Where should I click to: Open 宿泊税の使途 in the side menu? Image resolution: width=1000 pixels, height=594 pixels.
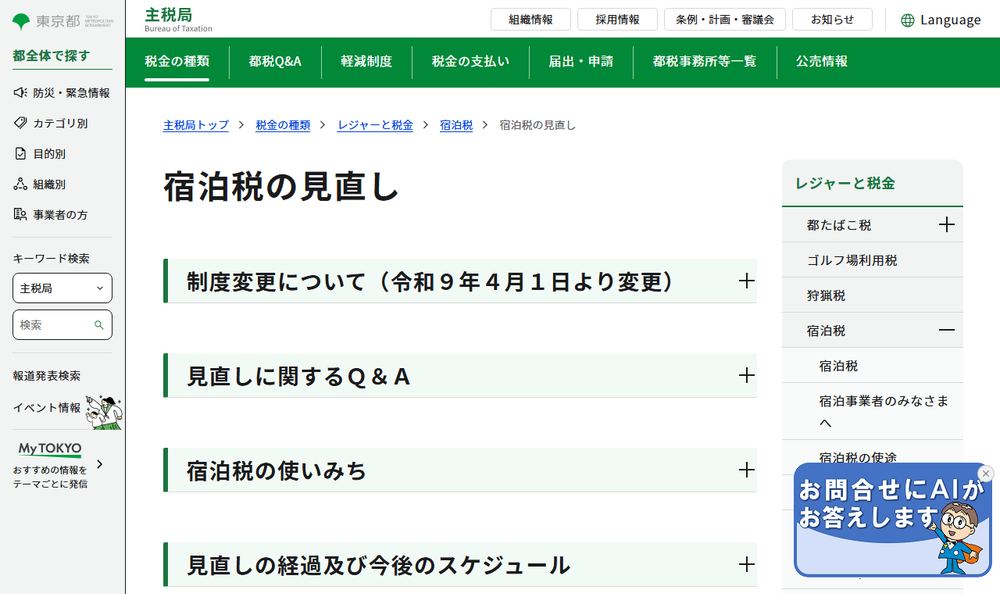click(858, 457)
